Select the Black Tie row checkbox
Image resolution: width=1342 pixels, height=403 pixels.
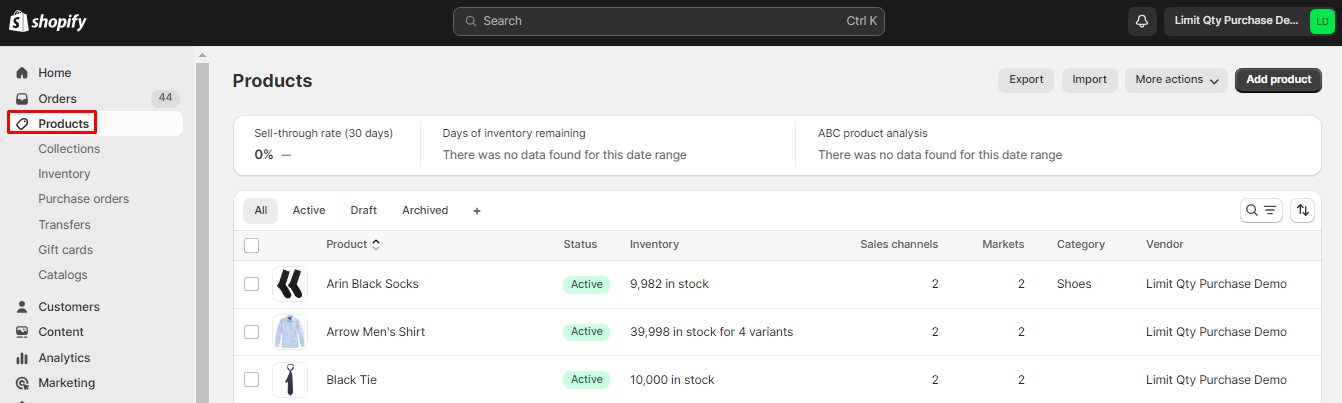coord(252,380)
